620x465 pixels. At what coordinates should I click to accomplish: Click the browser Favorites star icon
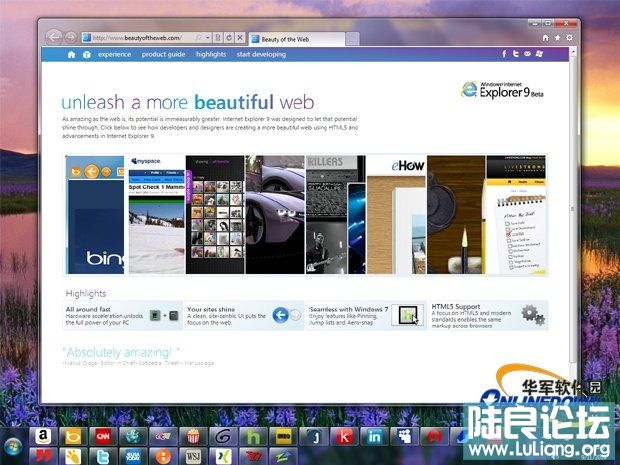coord(557,37)
